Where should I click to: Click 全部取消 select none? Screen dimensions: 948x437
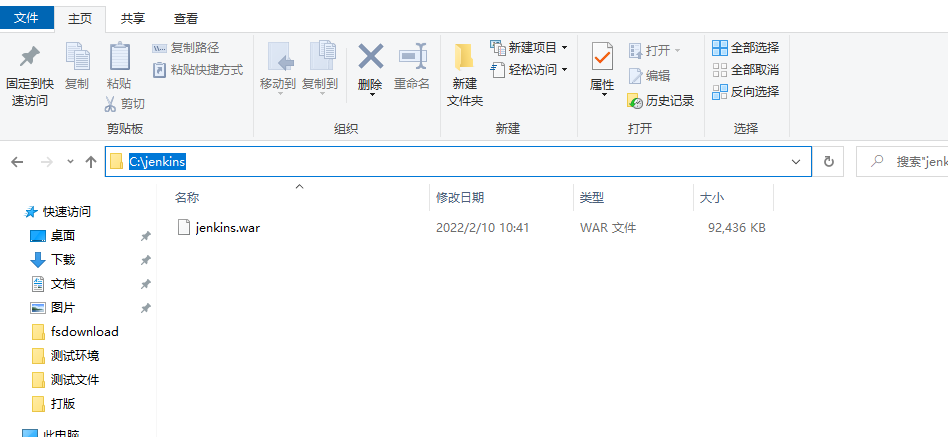point(745,70)
